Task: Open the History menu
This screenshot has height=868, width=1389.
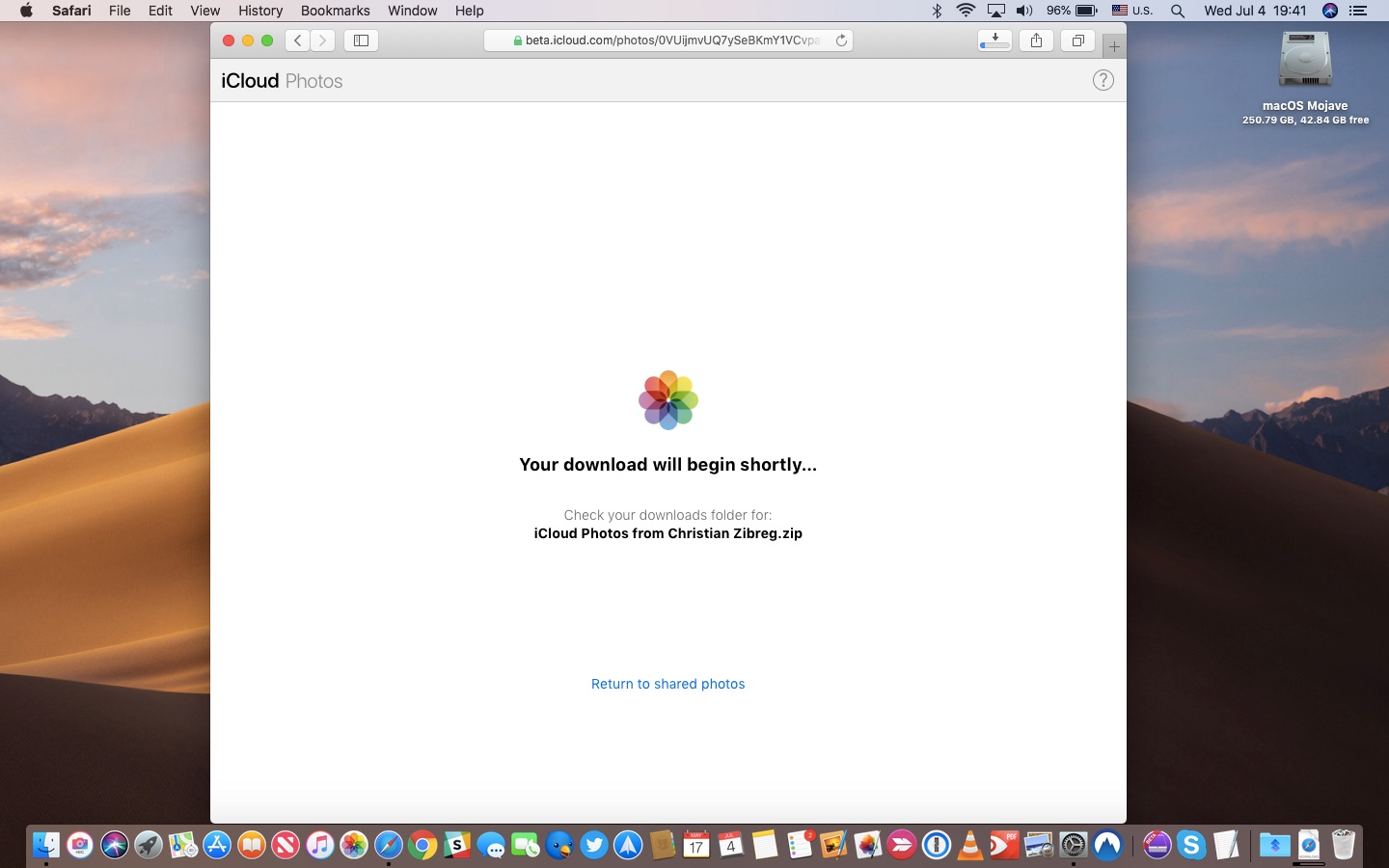Action: 260,11
